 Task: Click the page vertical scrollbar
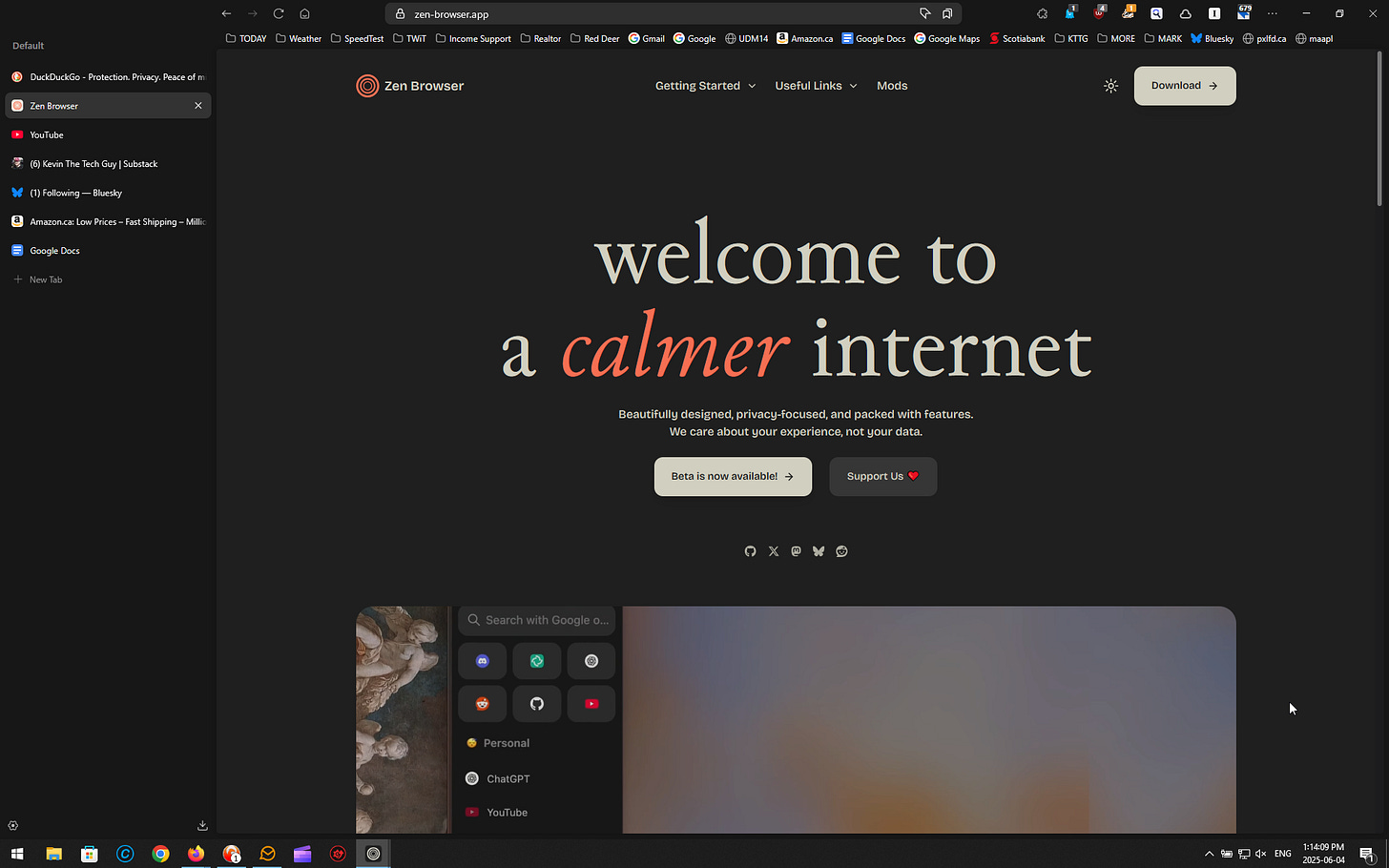pyautogui.click(x=1379, y=129)
